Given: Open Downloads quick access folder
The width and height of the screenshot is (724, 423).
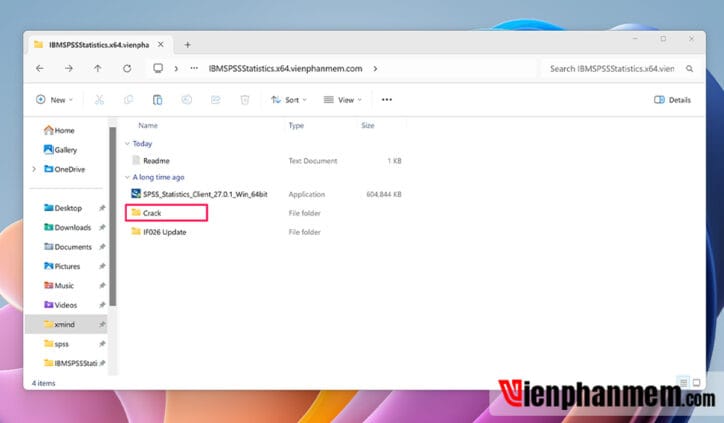Looking at the screenshot, I should pos(67,228).
